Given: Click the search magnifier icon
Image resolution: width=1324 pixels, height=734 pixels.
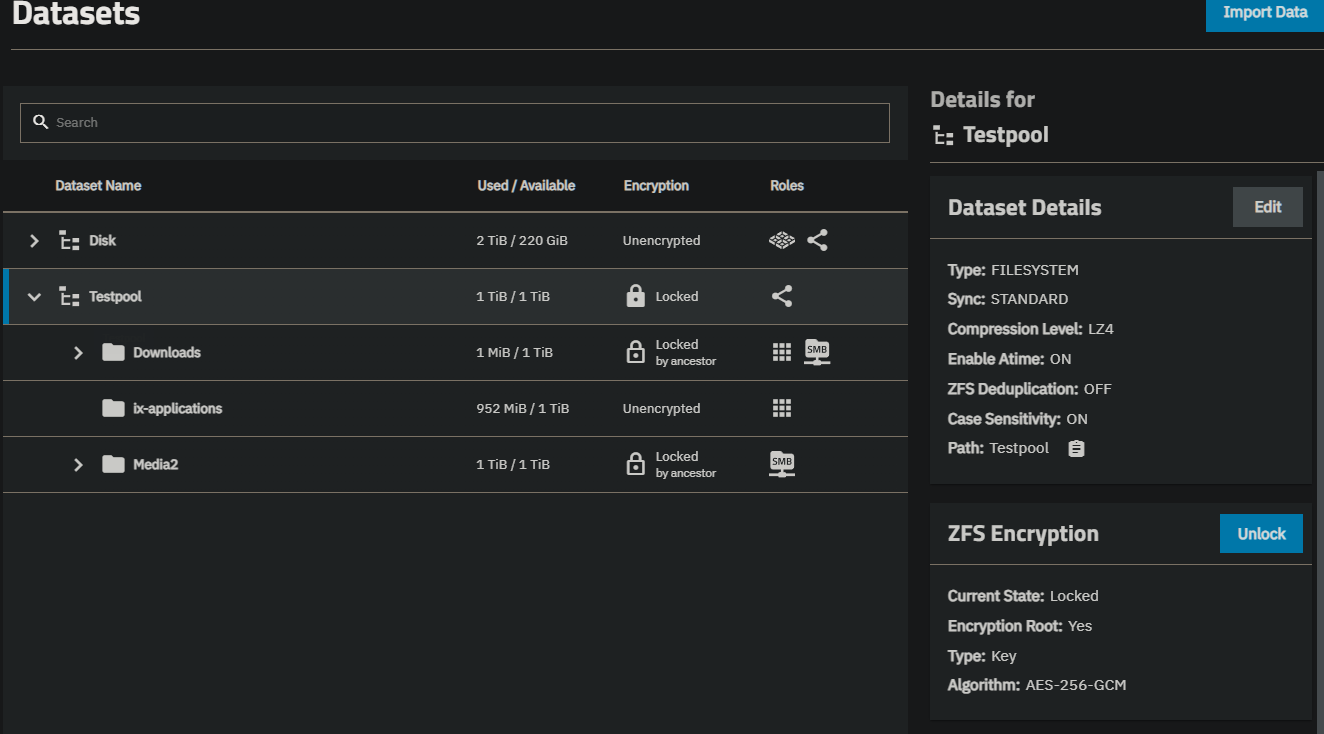Looking at the screenshot, I should (x=41, y=122).
